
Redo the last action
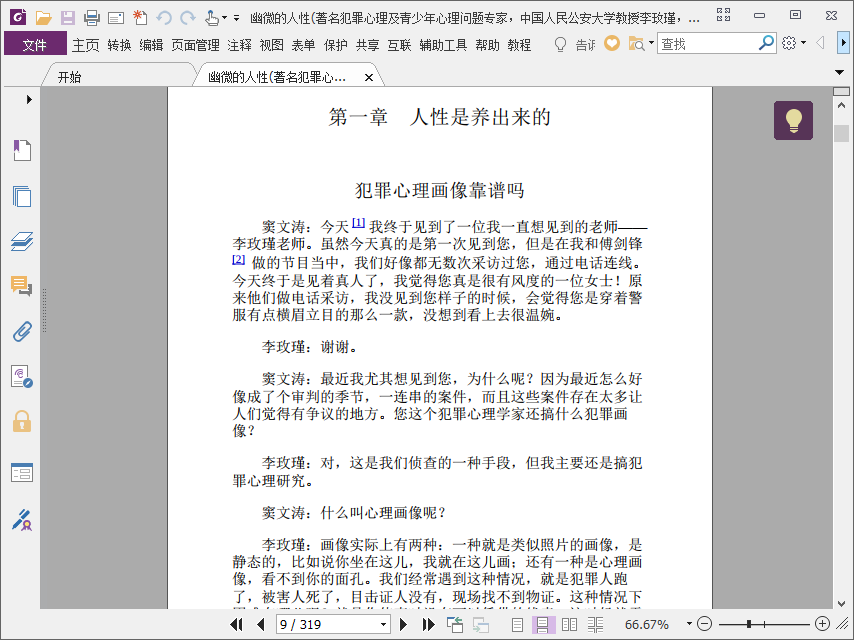pyautogui.click(x=188, y=18)
